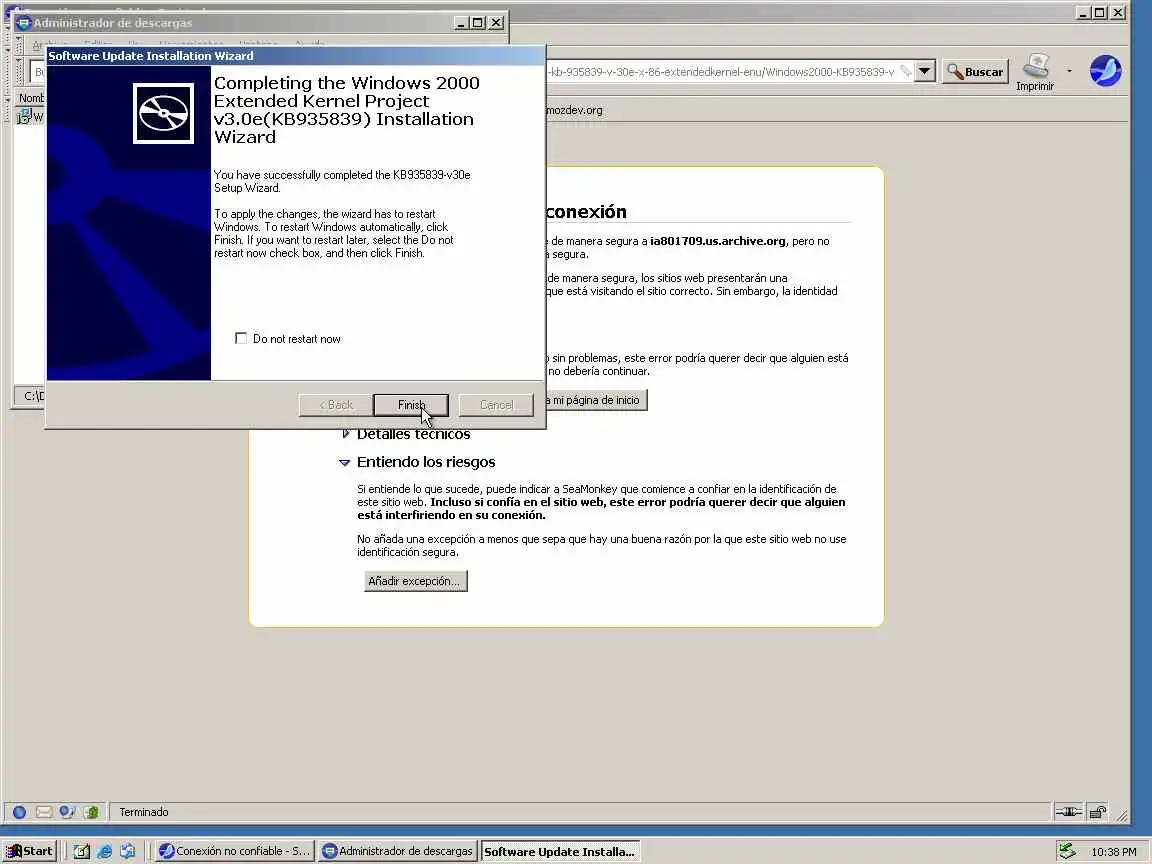
Task: Switch to 'Conexión no confiable' taskbar window
Action: tap(235, 852)
